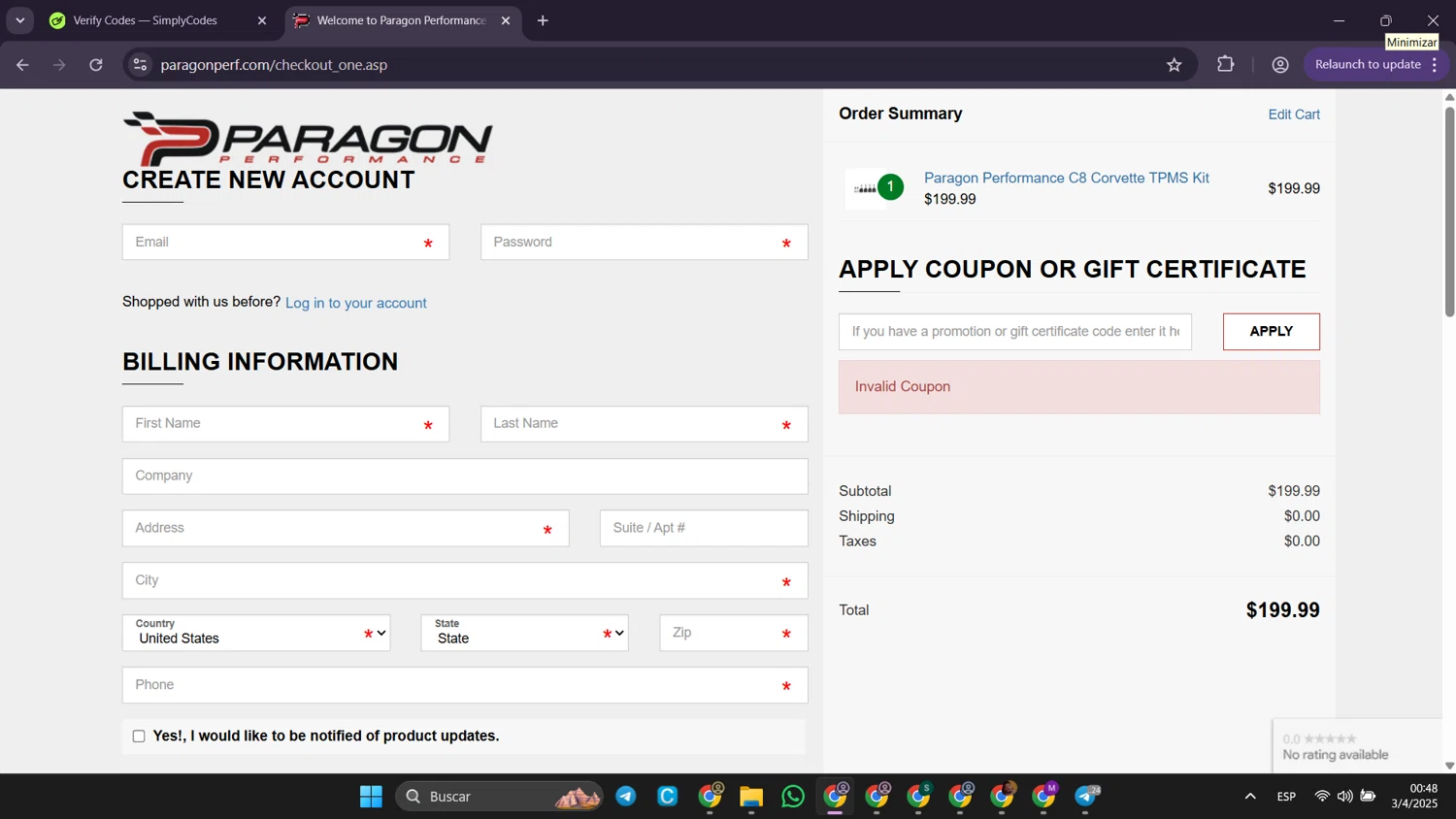Focus the Password field
Viewport: 1456px width, 819px height.
[645, 243]
